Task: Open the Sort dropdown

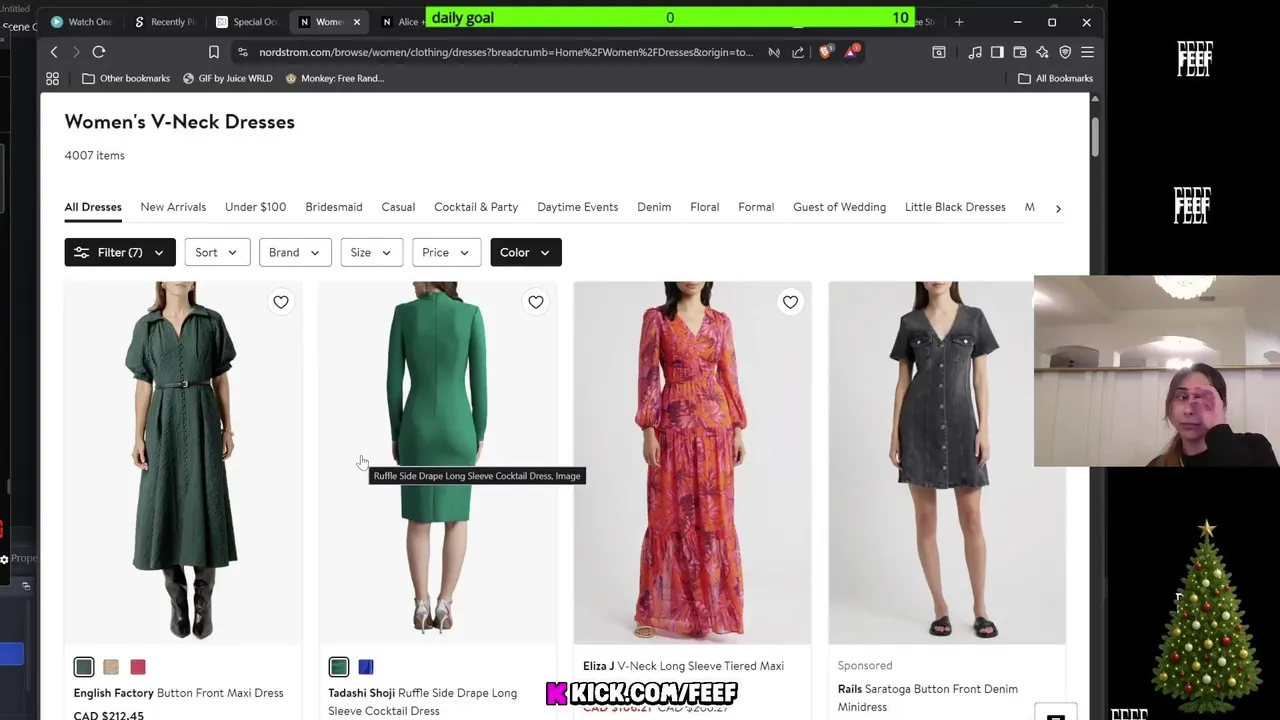Action: tap(217, 252)
